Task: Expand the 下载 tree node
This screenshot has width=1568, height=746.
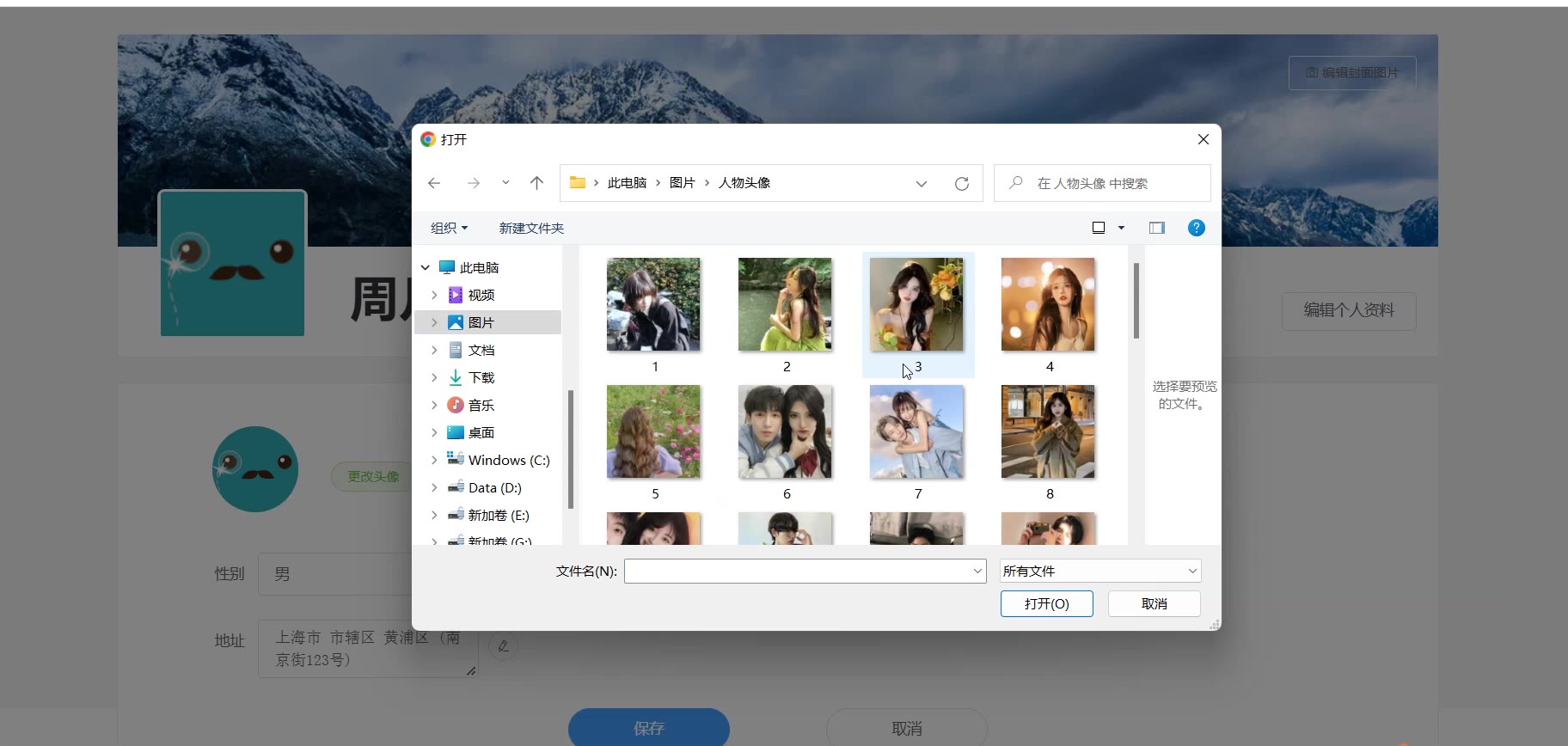Action: (x=434, y=378)
